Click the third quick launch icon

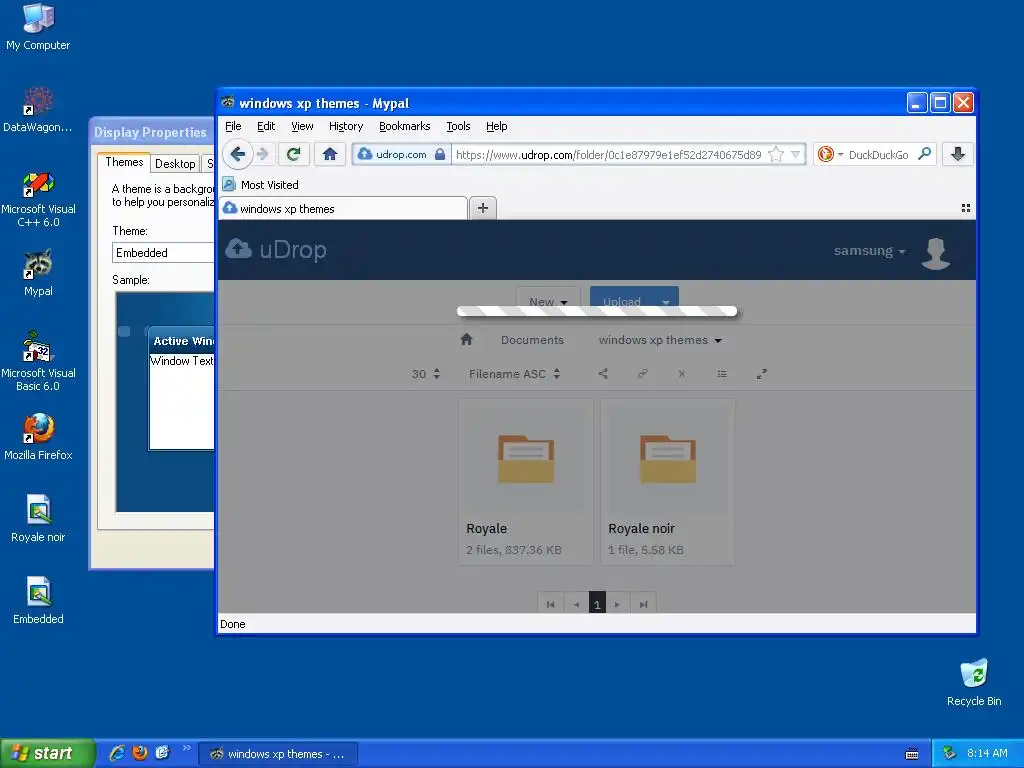(162, 753)
